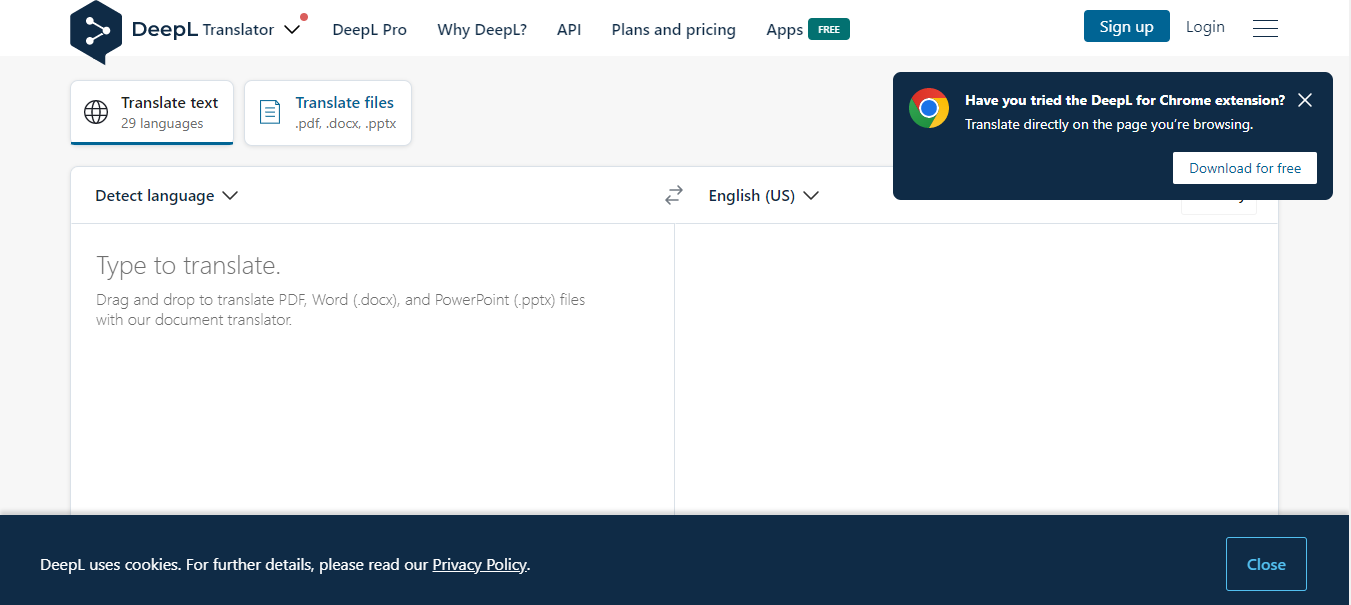
Task: Swap source and target languages
Action: [674, 196]
